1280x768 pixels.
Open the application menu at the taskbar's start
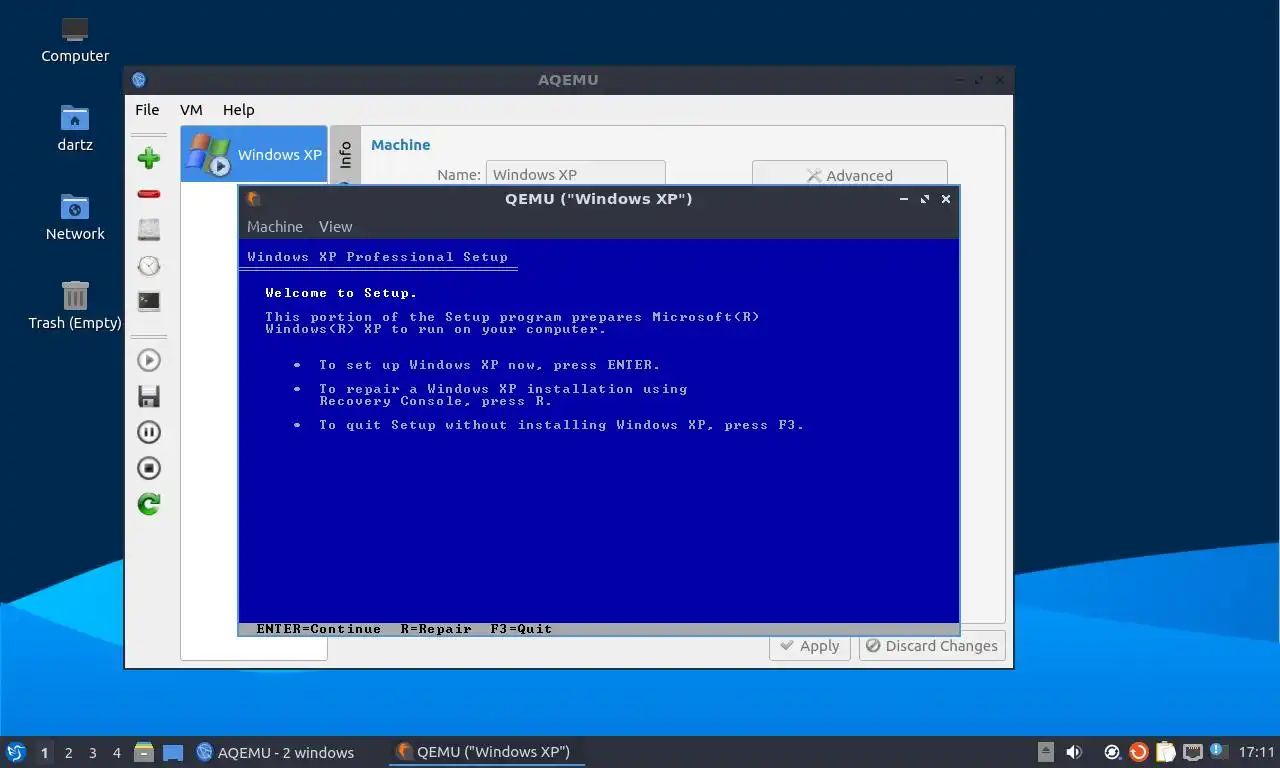(x=15, y=752)
